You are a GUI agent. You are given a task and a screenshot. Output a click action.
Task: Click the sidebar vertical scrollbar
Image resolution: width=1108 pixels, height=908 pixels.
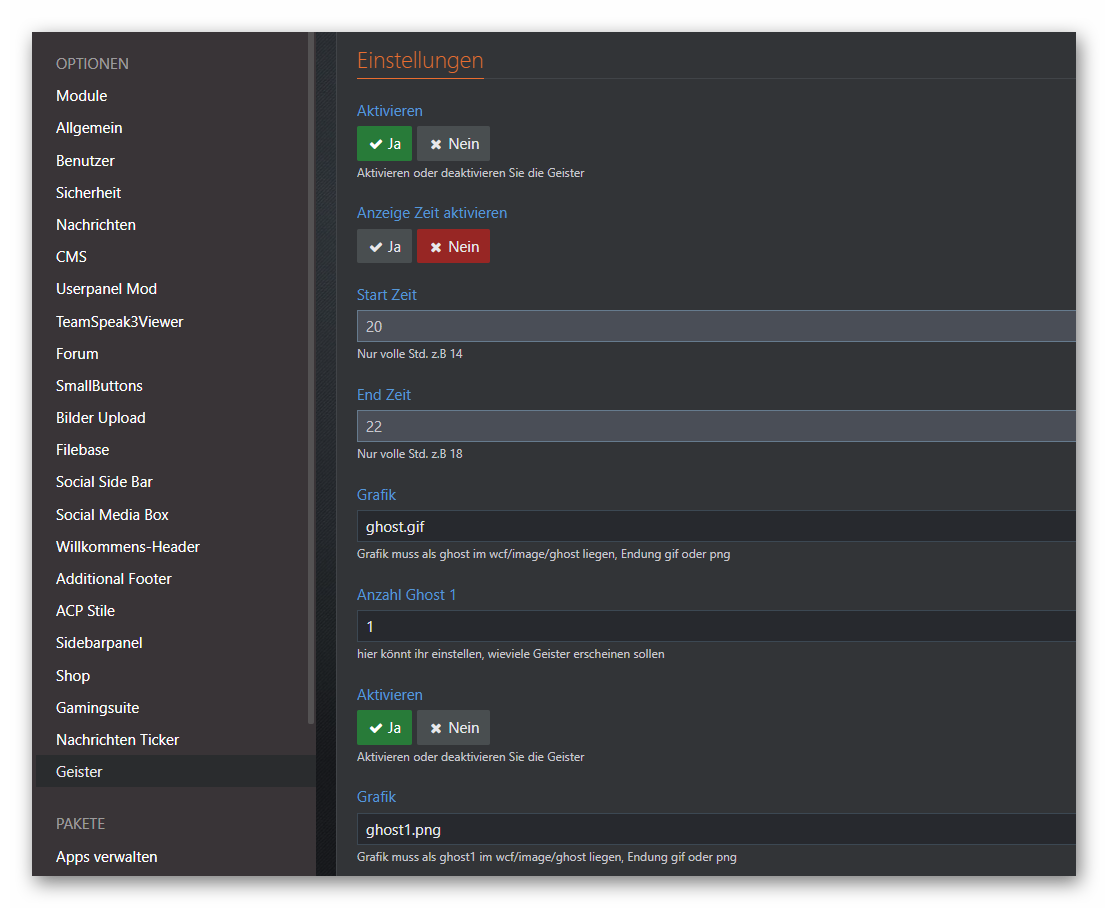click(311, 380)
